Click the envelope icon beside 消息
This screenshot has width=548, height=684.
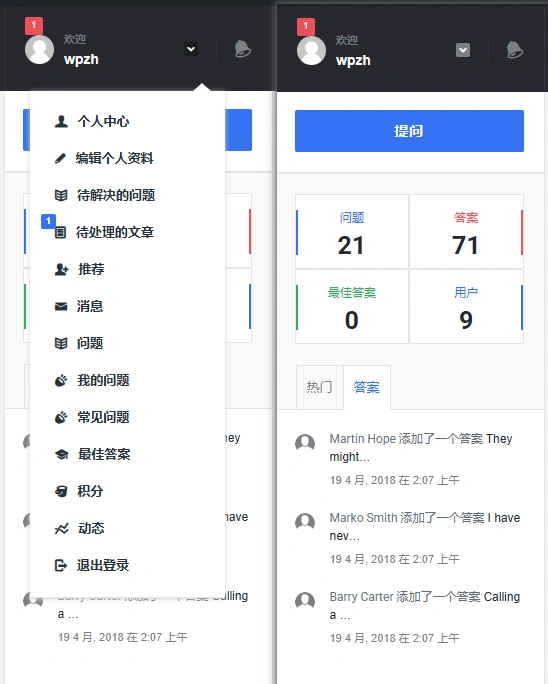click(x=61, y=307)
